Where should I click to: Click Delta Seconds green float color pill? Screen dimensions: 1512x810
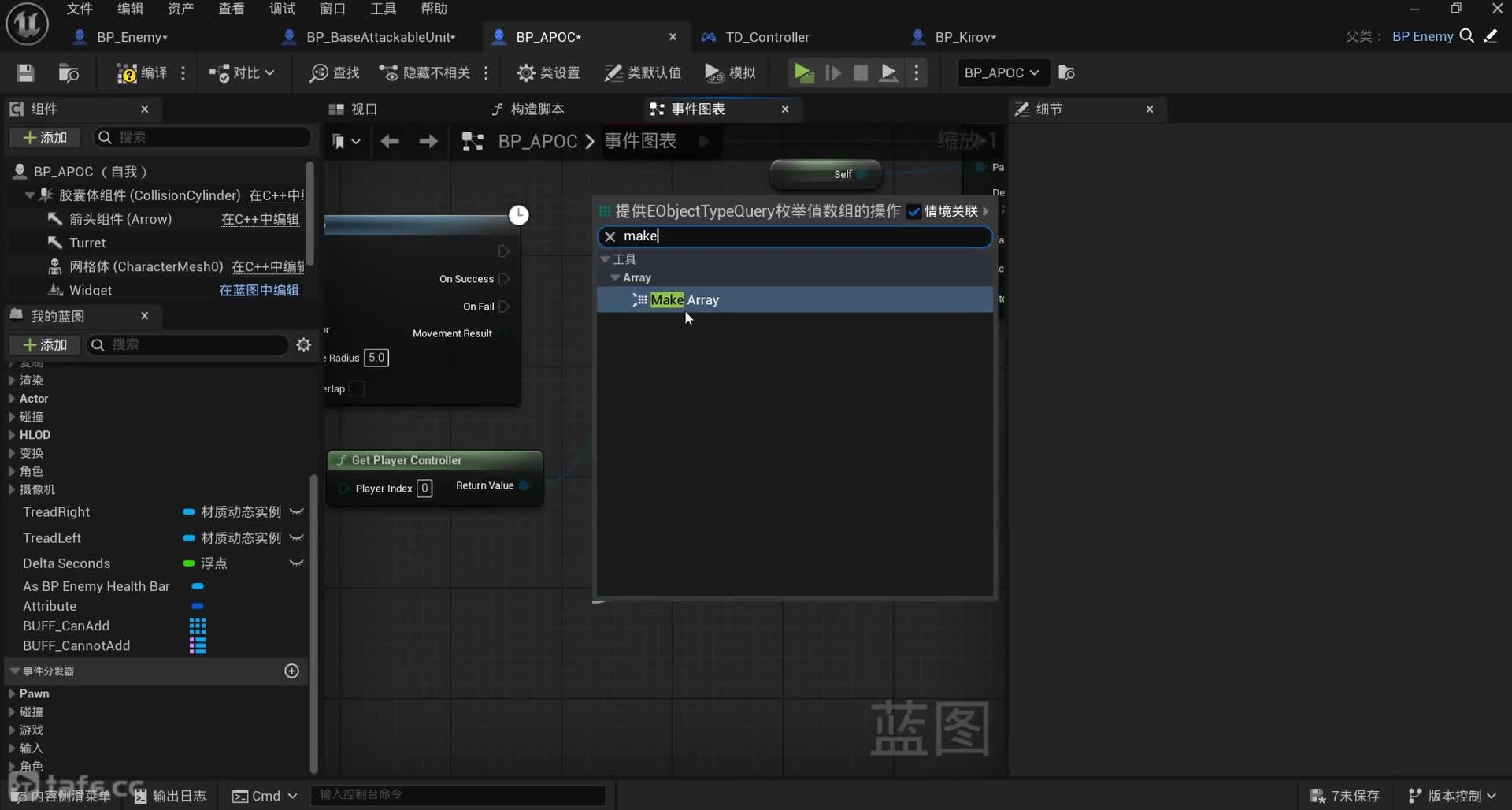(189, 563)
